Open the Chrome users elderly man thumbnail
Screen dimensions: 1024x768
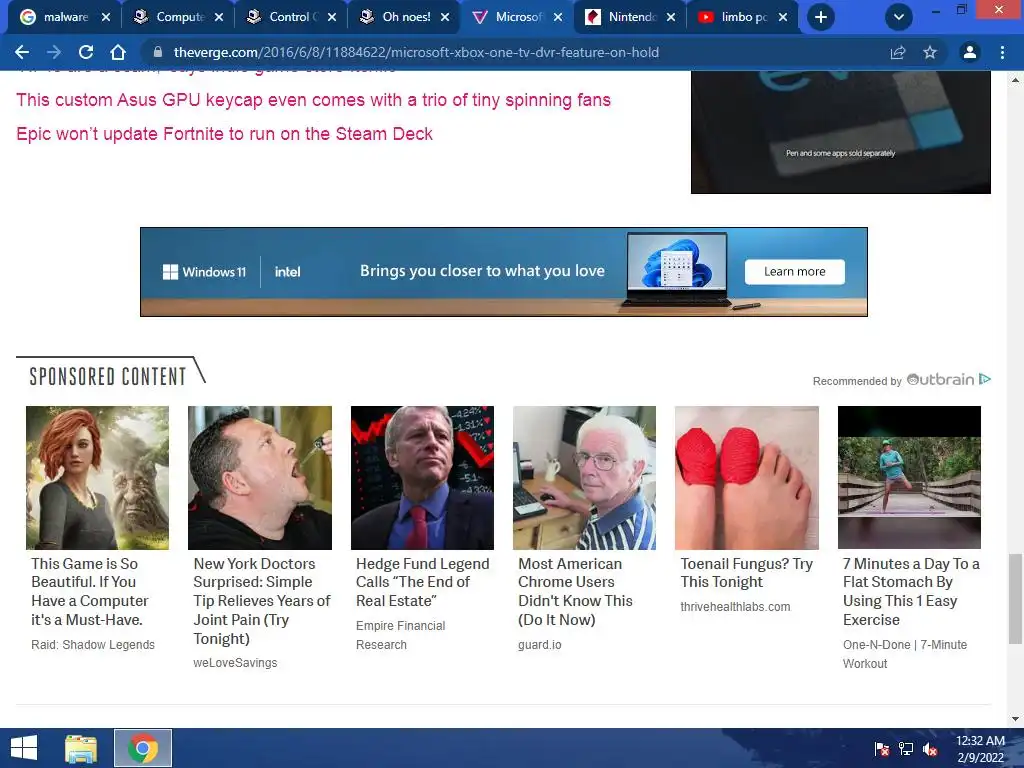pos(584,477)
